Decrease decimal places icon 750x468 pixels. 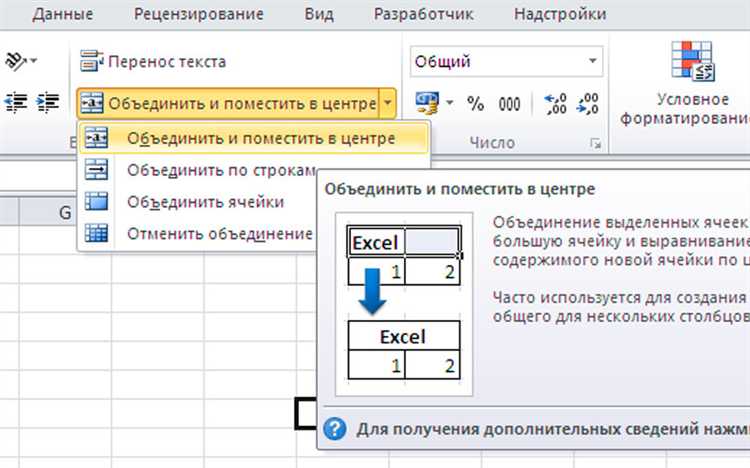coord(588,103)
